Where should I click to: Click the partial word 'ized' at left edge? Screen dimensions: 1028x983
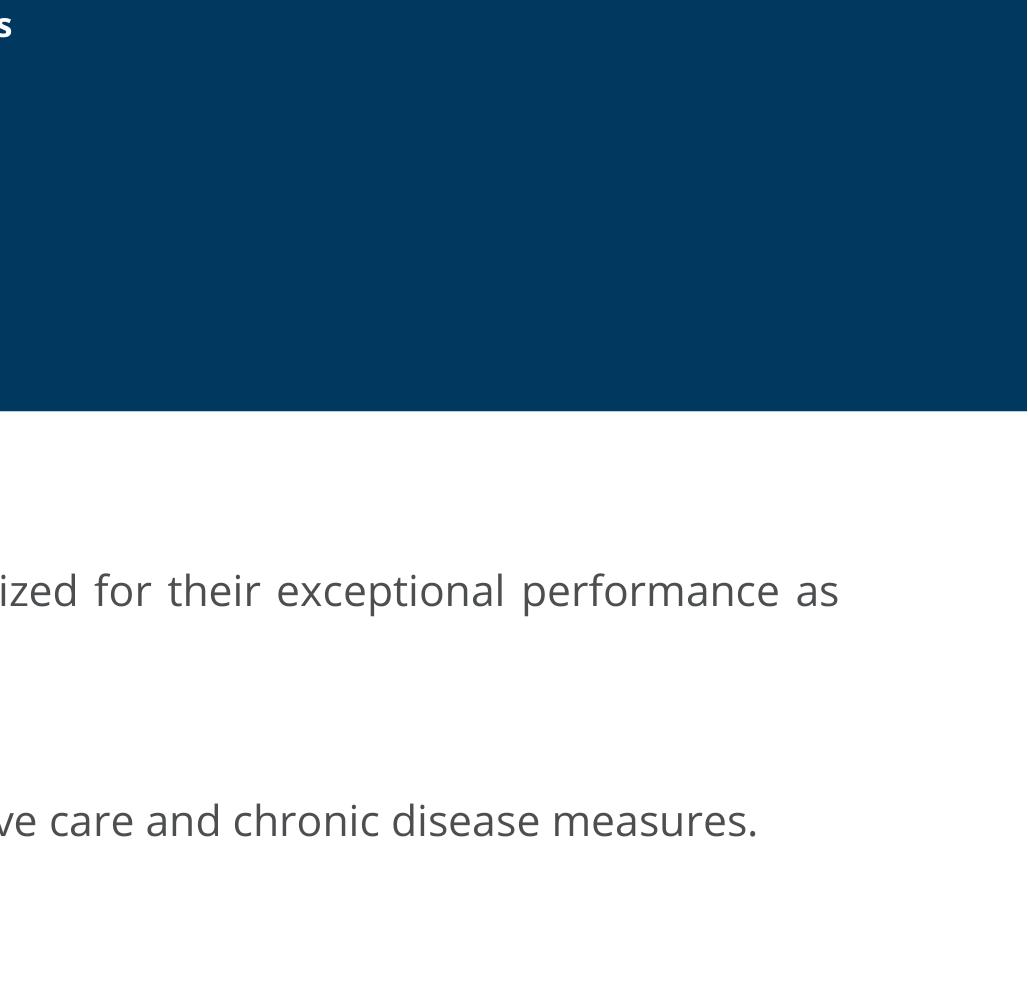click(x=39, y=591)
